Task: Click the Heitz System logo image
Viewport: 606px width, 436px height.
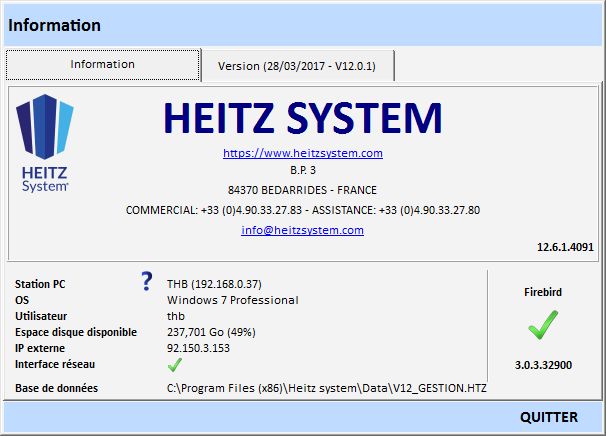Action: click(44, 143)
